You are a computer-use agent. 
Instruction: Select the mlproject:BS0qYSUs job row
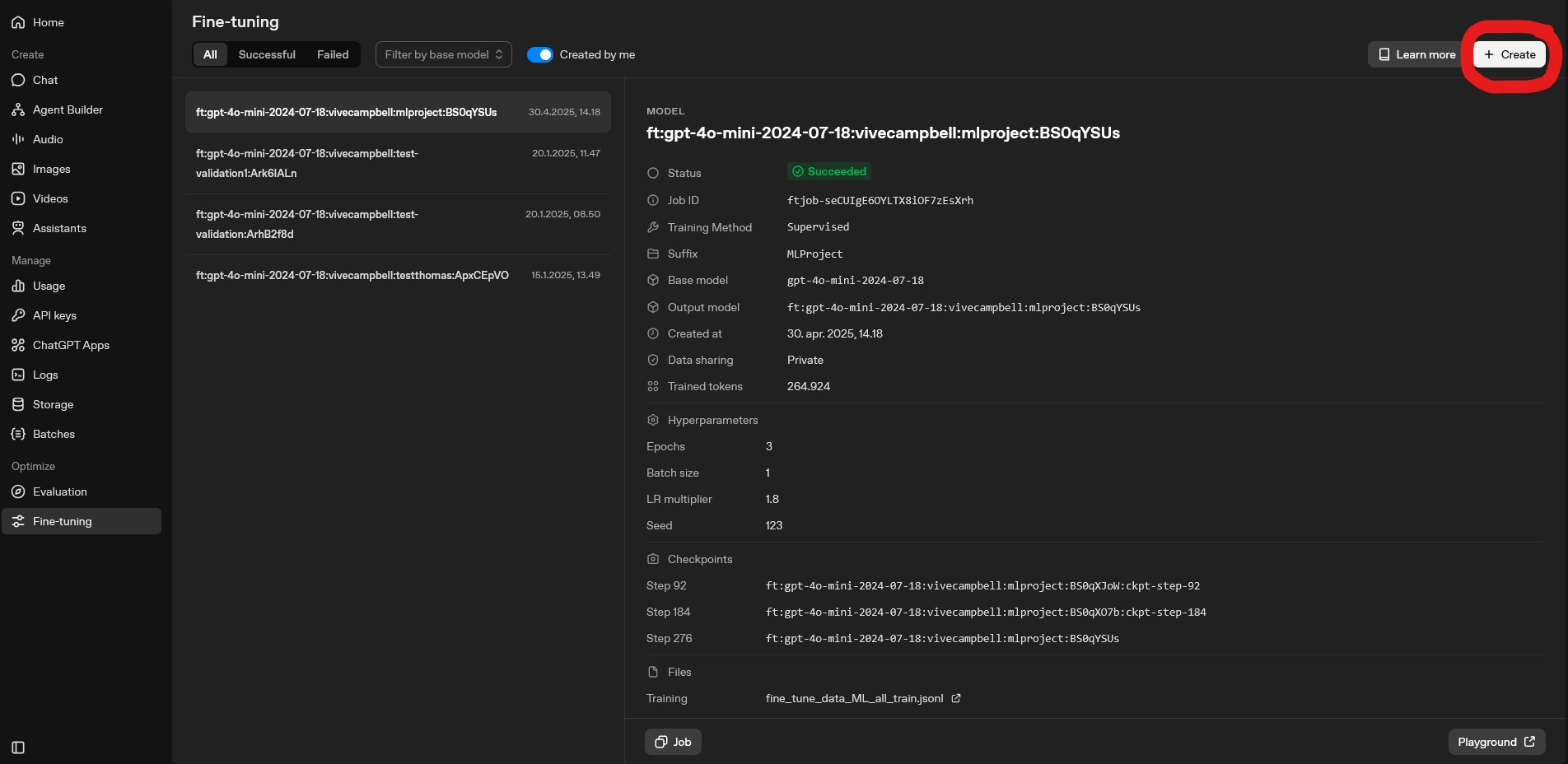coord(398,112)
